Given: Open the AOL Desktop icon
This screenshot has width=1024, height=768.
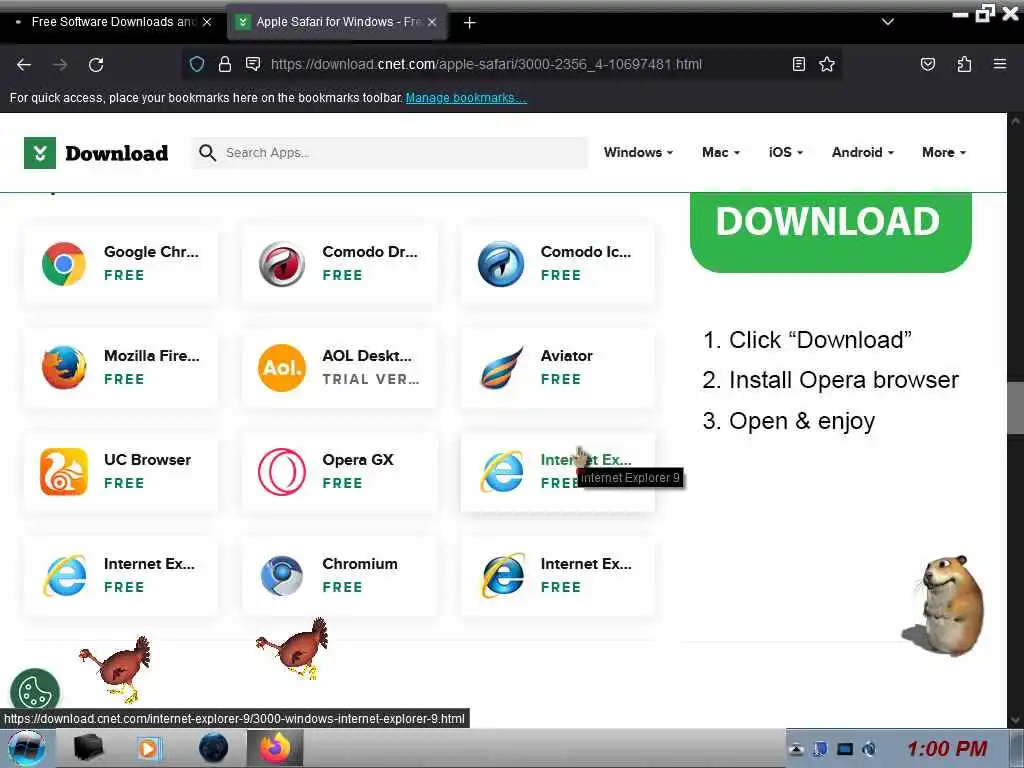Looking at the screenshot, I should click(x=281, y=368).
